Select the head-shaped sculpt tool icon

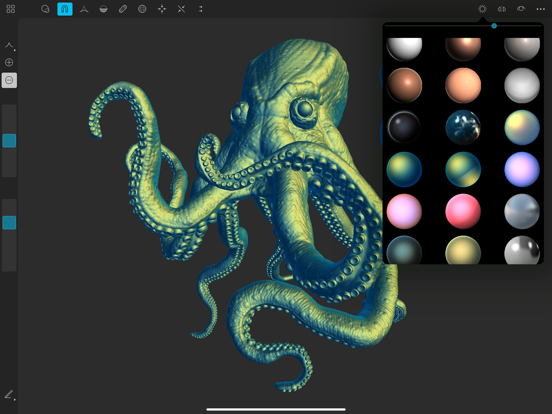pos(45,9)
